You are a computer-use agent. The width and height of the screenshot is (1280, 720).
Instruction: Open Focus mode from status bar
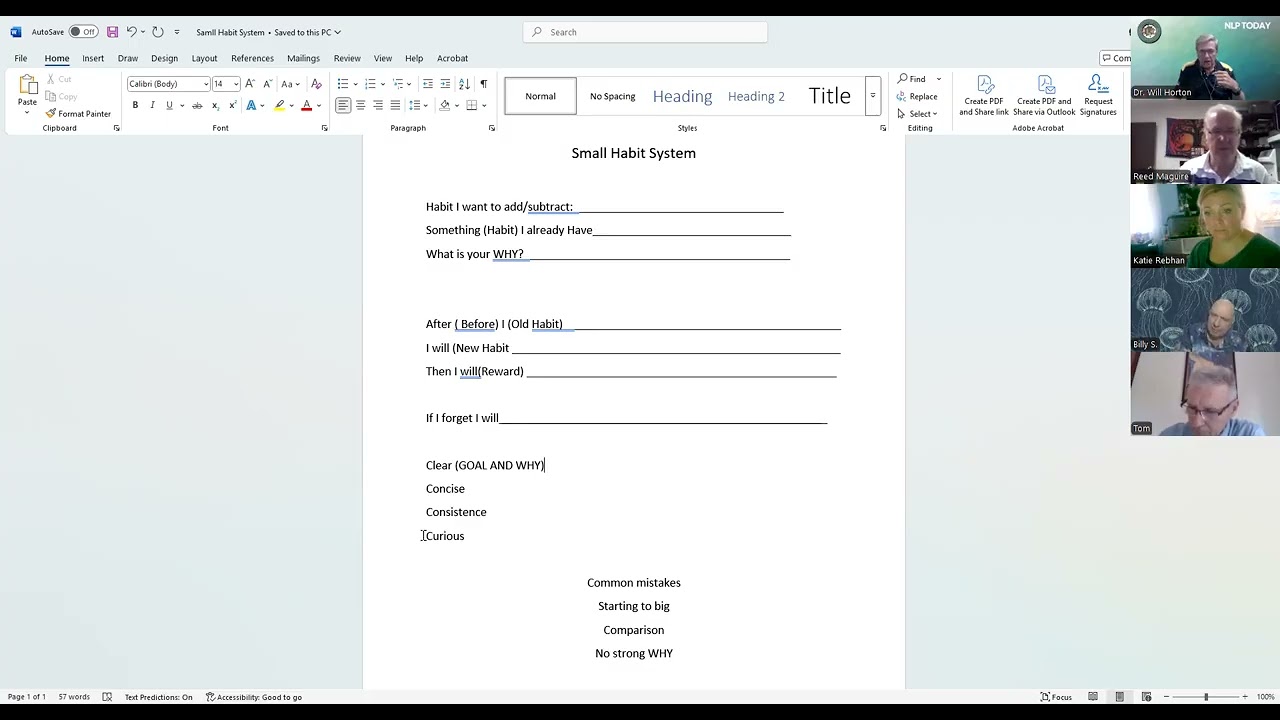[x=1056, y=697]
